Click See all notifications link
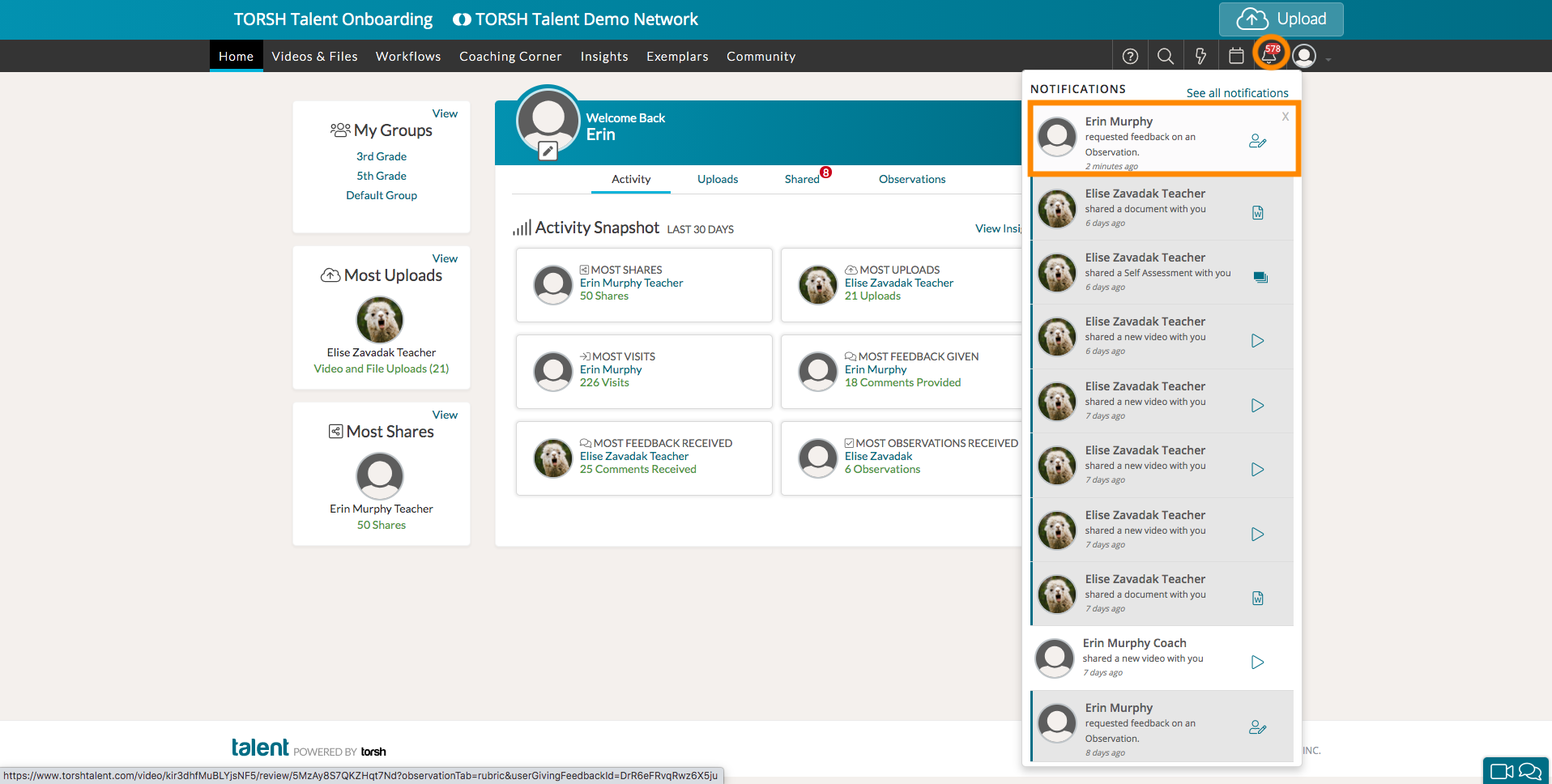 point(1237,93)
